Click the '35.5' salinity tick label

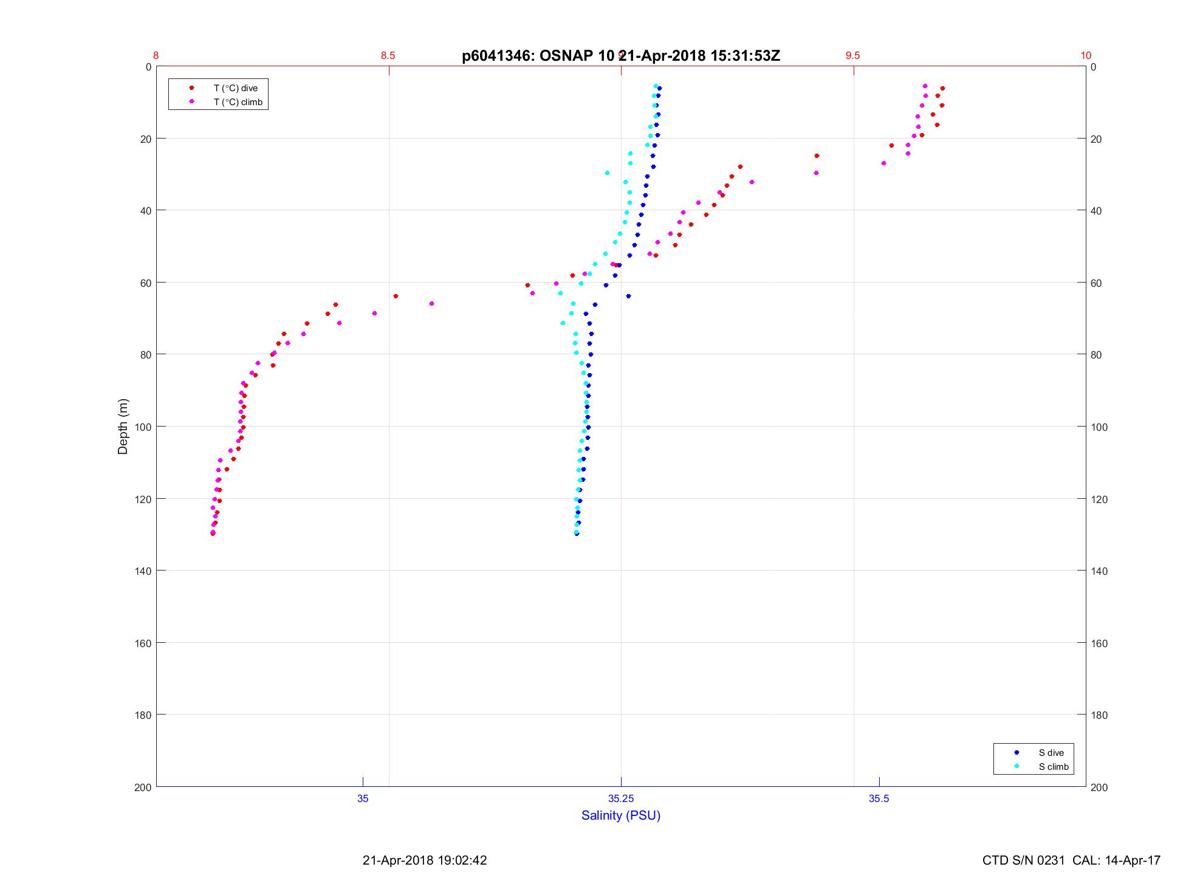(x=878, y=798)
